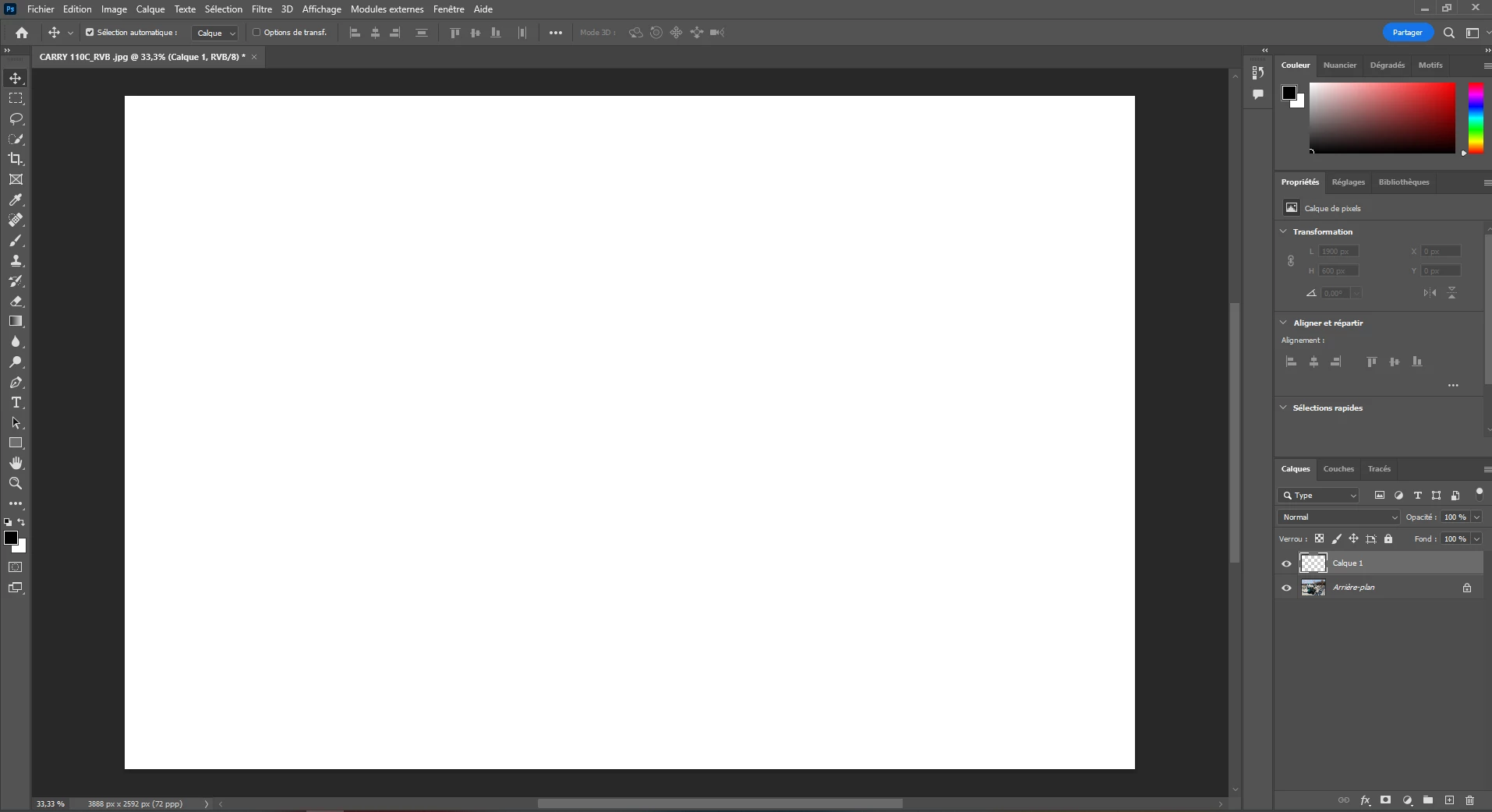Hide the Calque 1 layer
This screenshot has width=1492, height=812.
tap(1287, 563)
